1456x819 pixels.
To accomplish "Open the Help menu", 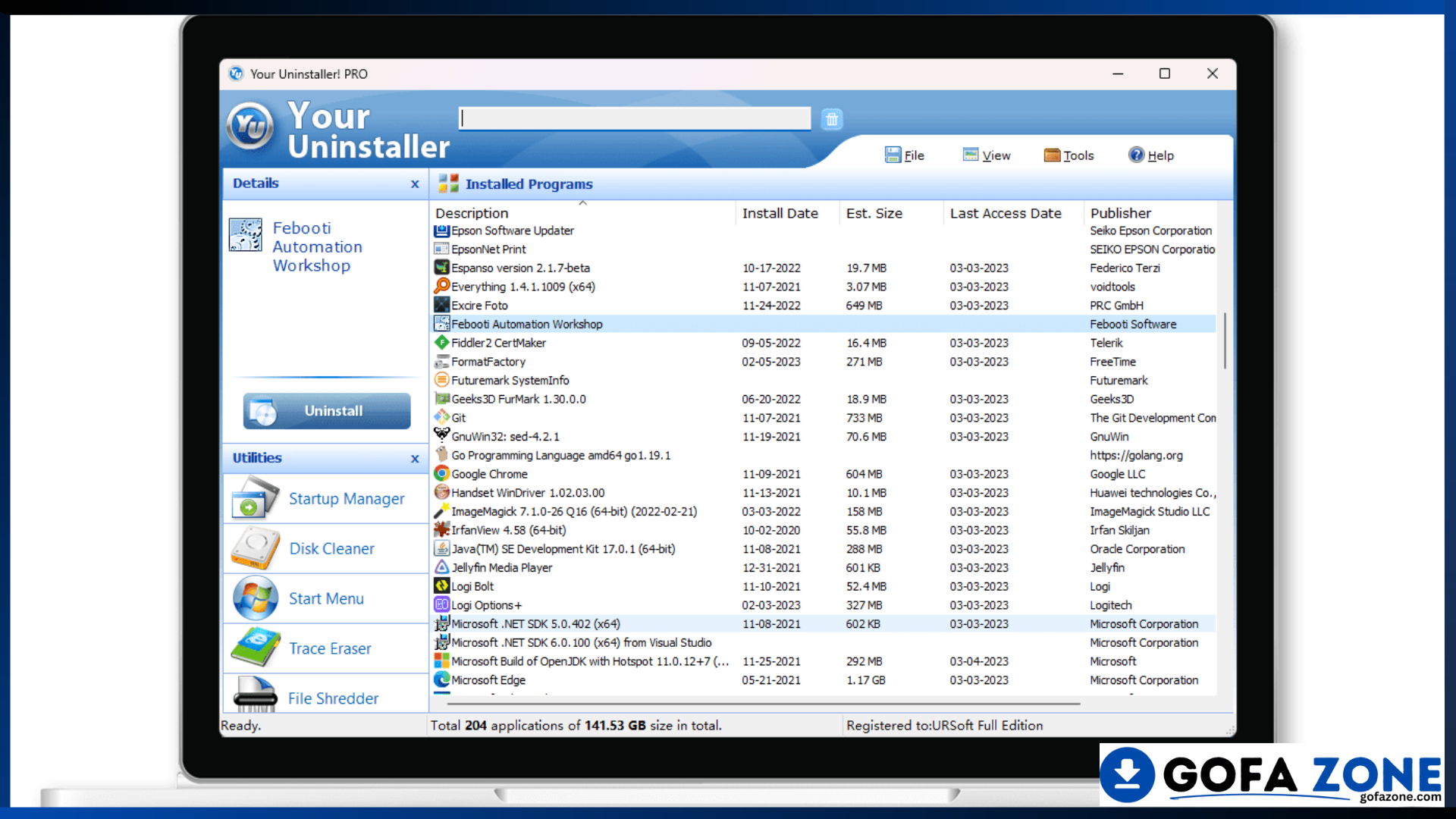I will click(x=1150, y=155).
